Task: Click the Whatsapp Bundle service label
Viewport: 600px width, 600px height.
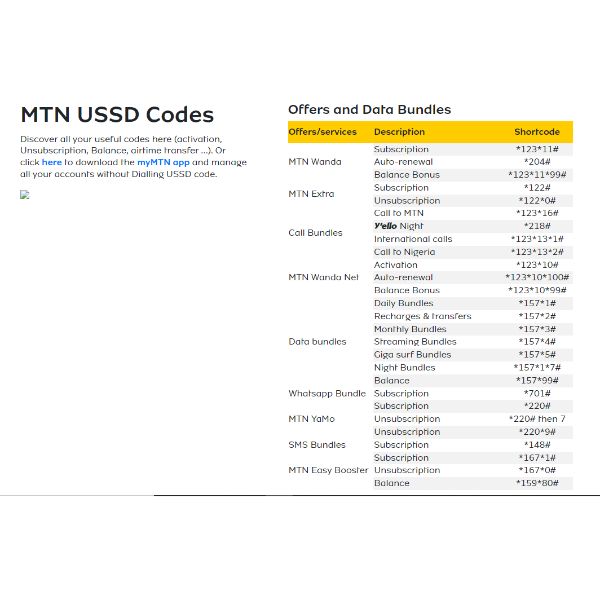Action: point(327,393)
